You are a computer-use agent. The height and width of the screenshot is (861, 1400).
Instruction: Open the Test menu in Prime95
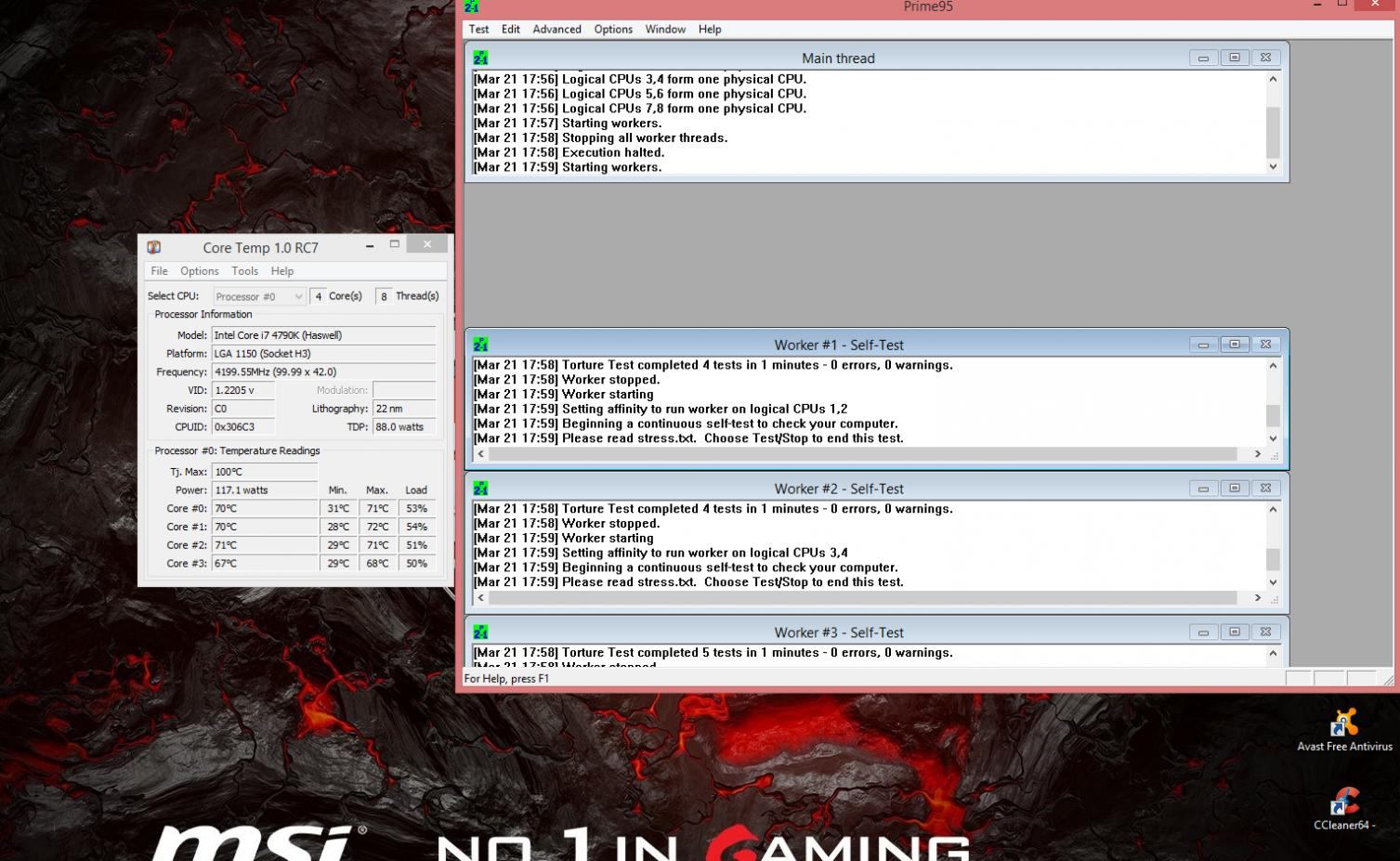(478, 29)
